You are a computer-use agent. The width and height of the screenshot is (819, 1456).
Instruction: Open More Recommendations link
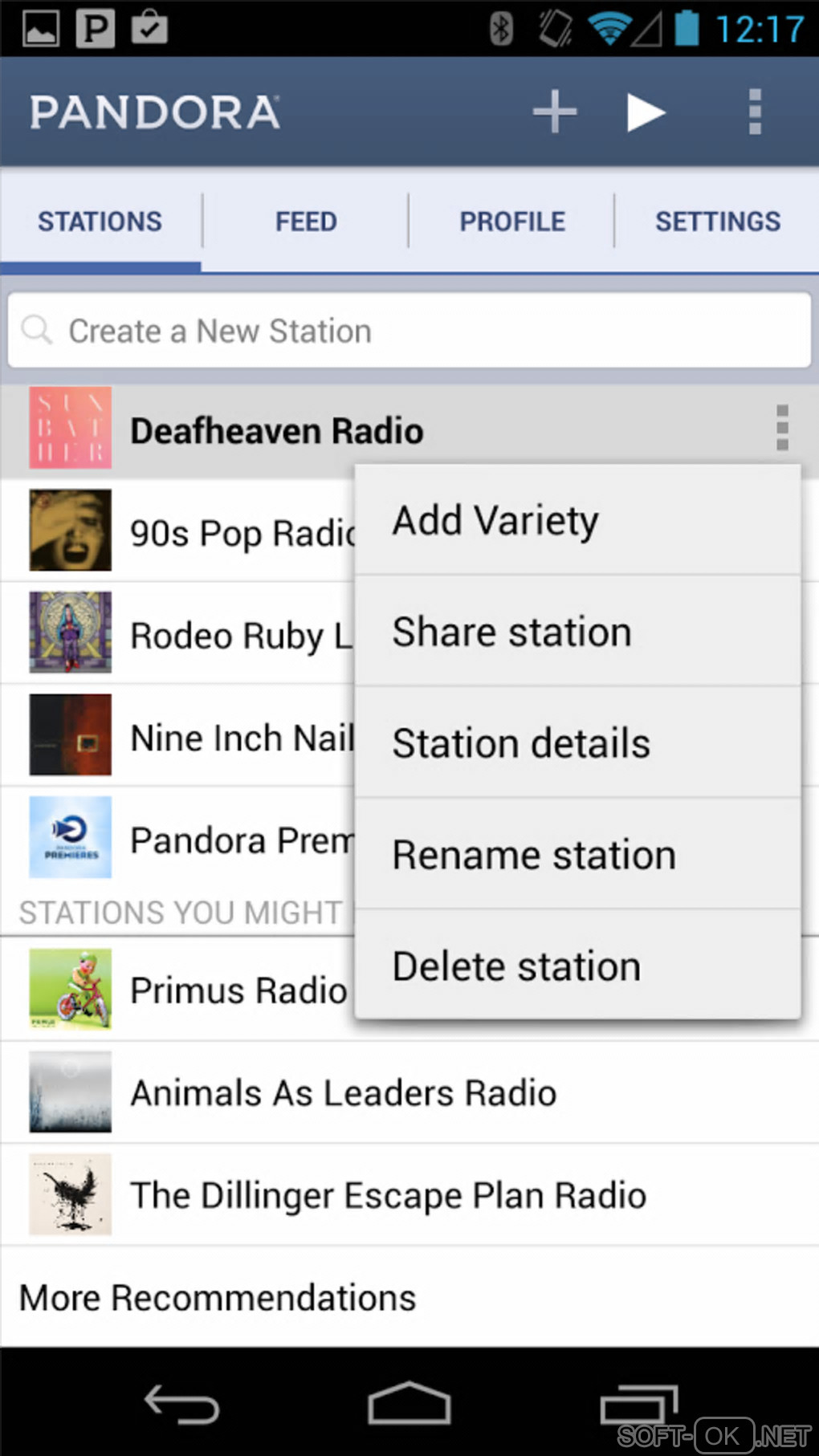pyautogui.click(x=218, y=1298)
